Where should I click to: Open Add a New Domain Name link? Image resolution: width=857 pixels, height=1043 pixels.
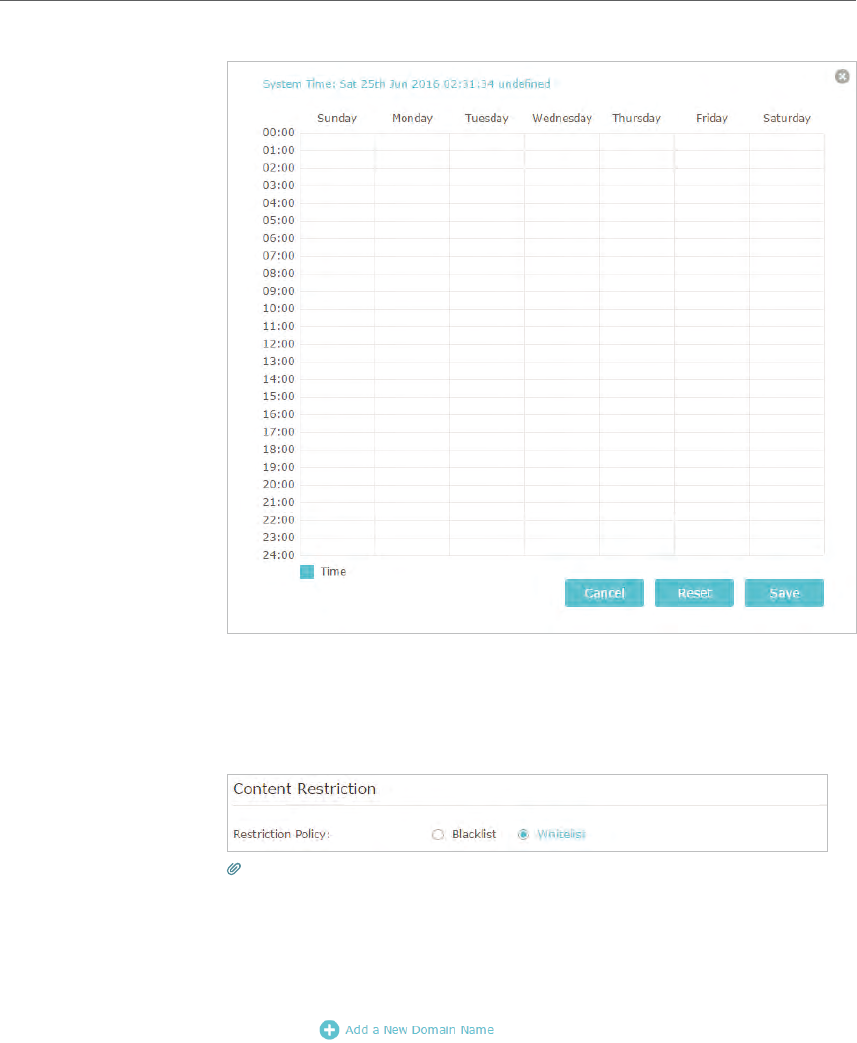419,1030
